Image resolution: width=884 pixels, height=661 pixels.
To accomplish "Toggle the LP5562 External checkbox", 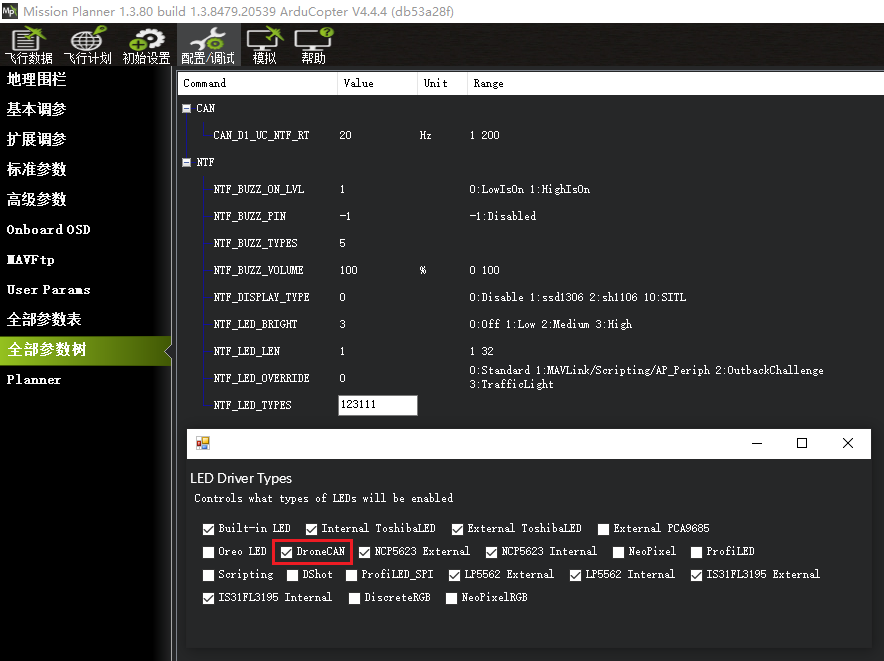I will click(454, 575).
